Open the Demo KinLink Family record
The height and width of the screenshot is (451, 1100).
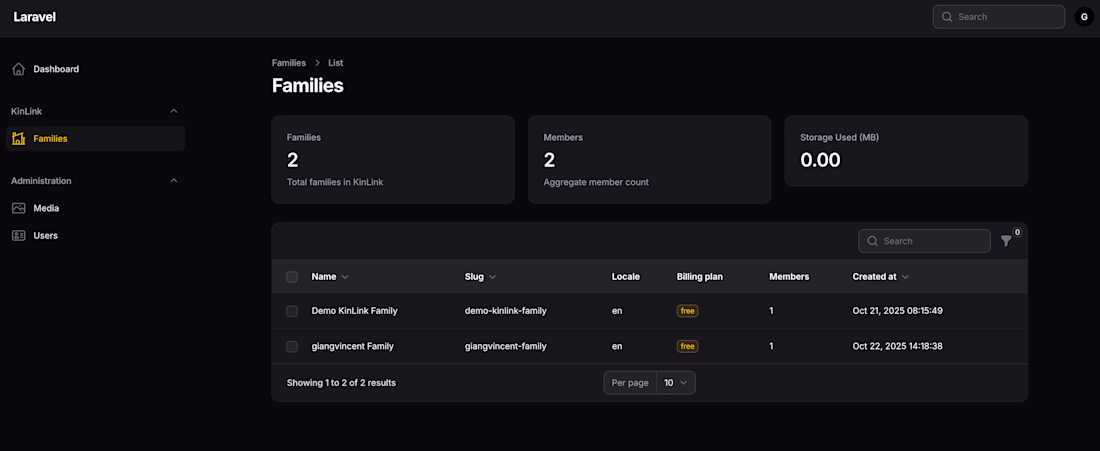coord(354,311)
